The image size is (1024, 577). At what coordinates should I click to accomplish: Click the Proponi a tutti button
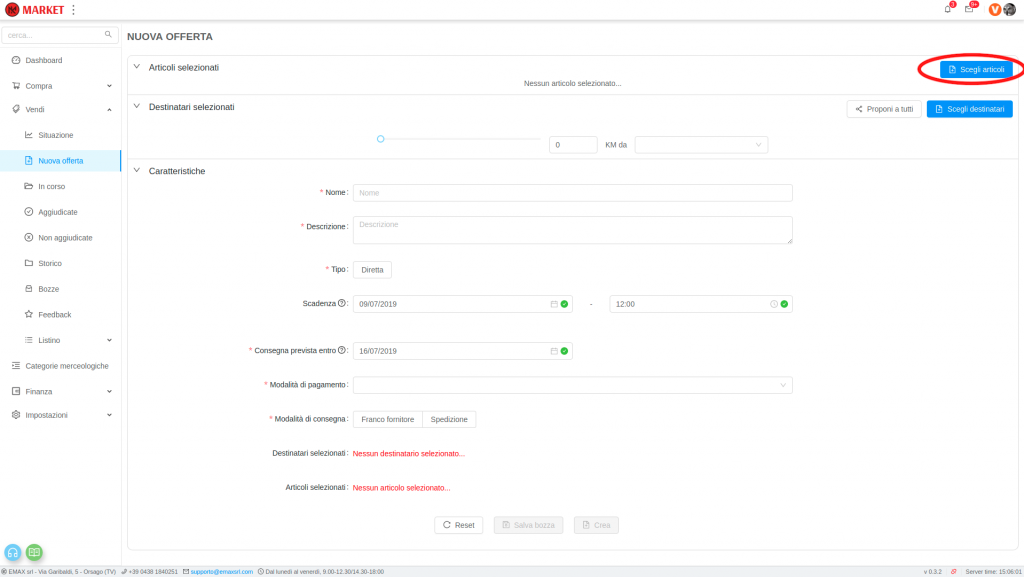tap(884, 109)
